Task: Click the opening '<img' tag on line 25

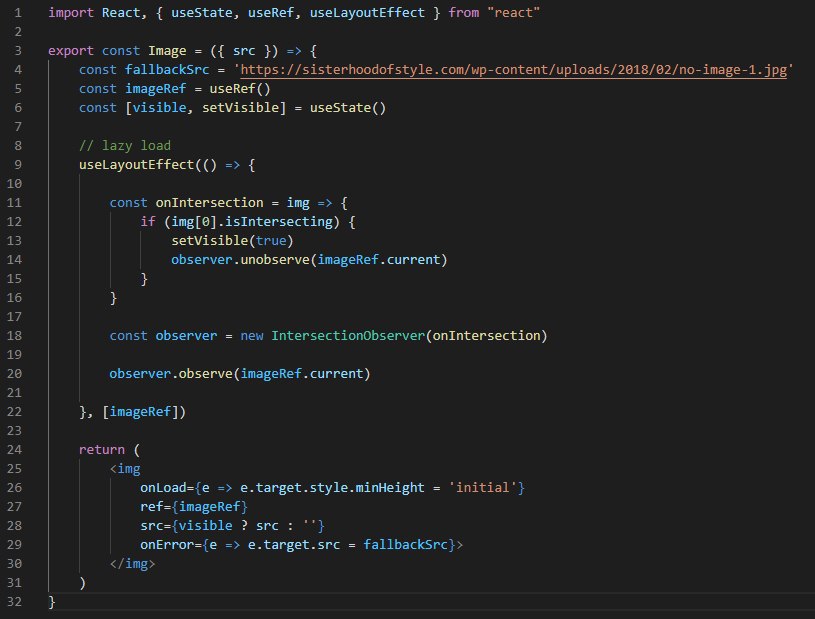Action: tap(125, 469)
